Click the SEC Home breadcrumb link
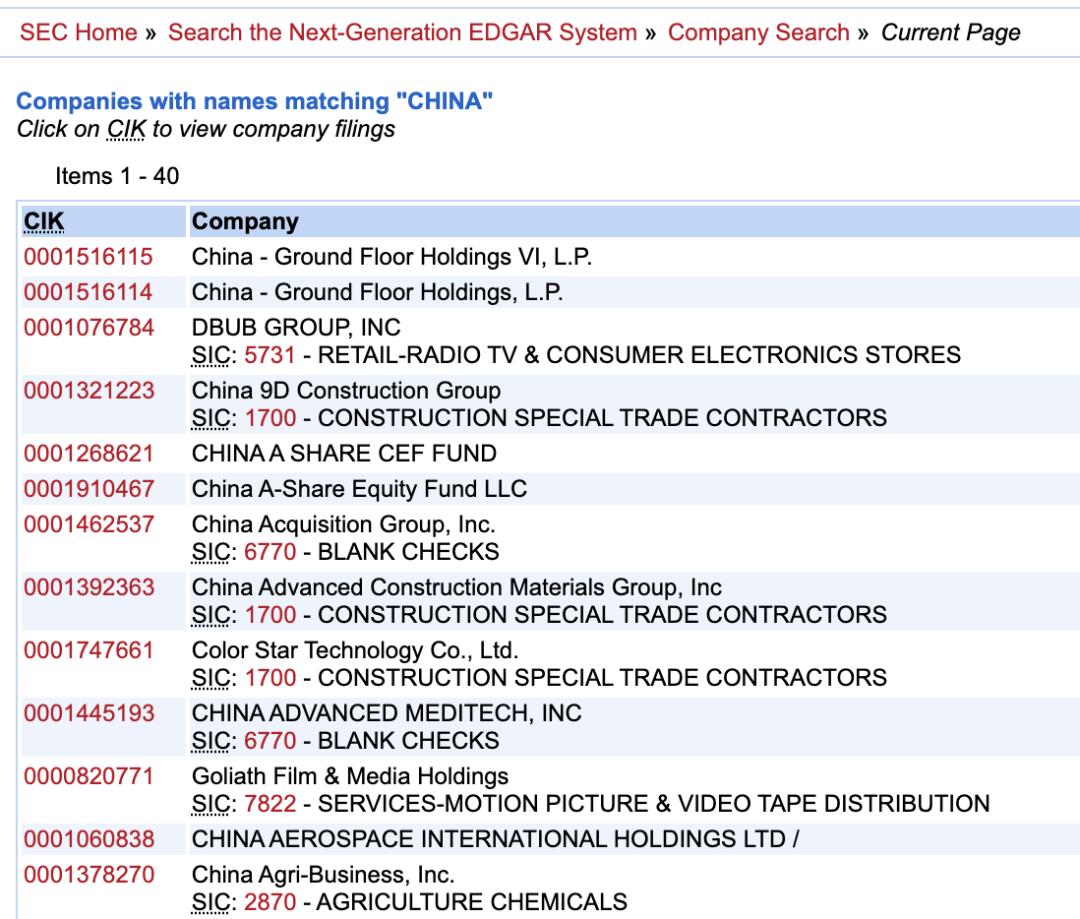 [x=79, y=32]
